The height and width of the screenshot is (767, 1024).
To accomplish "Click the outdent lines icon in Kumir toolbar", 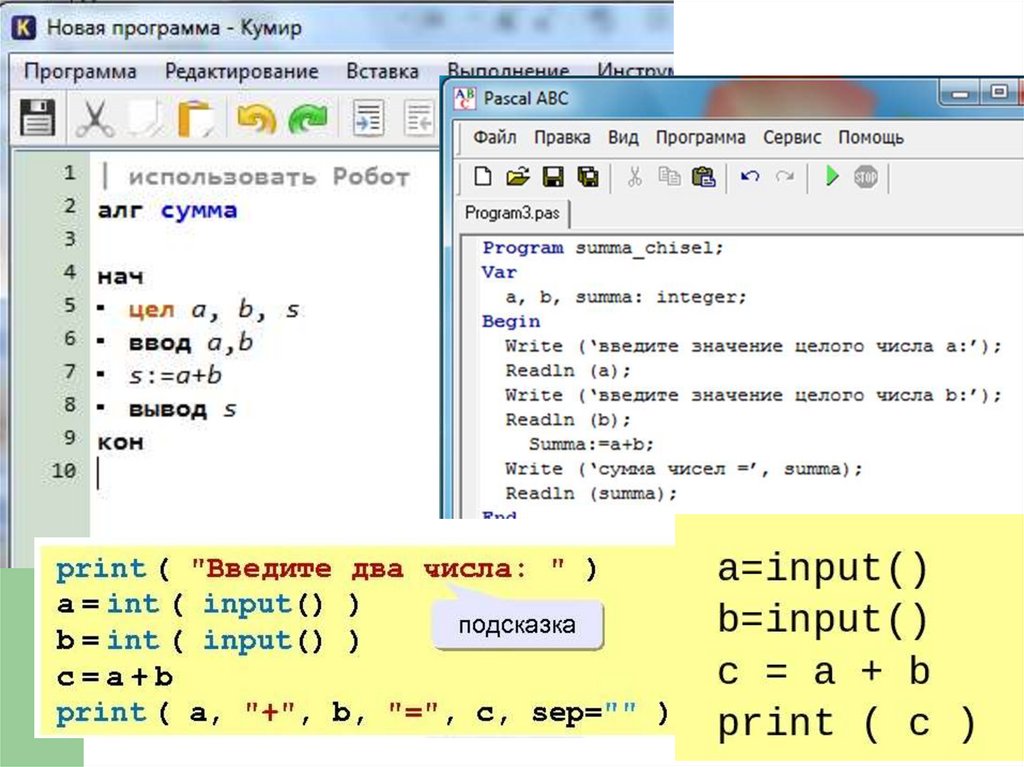I will coord(419,118).
